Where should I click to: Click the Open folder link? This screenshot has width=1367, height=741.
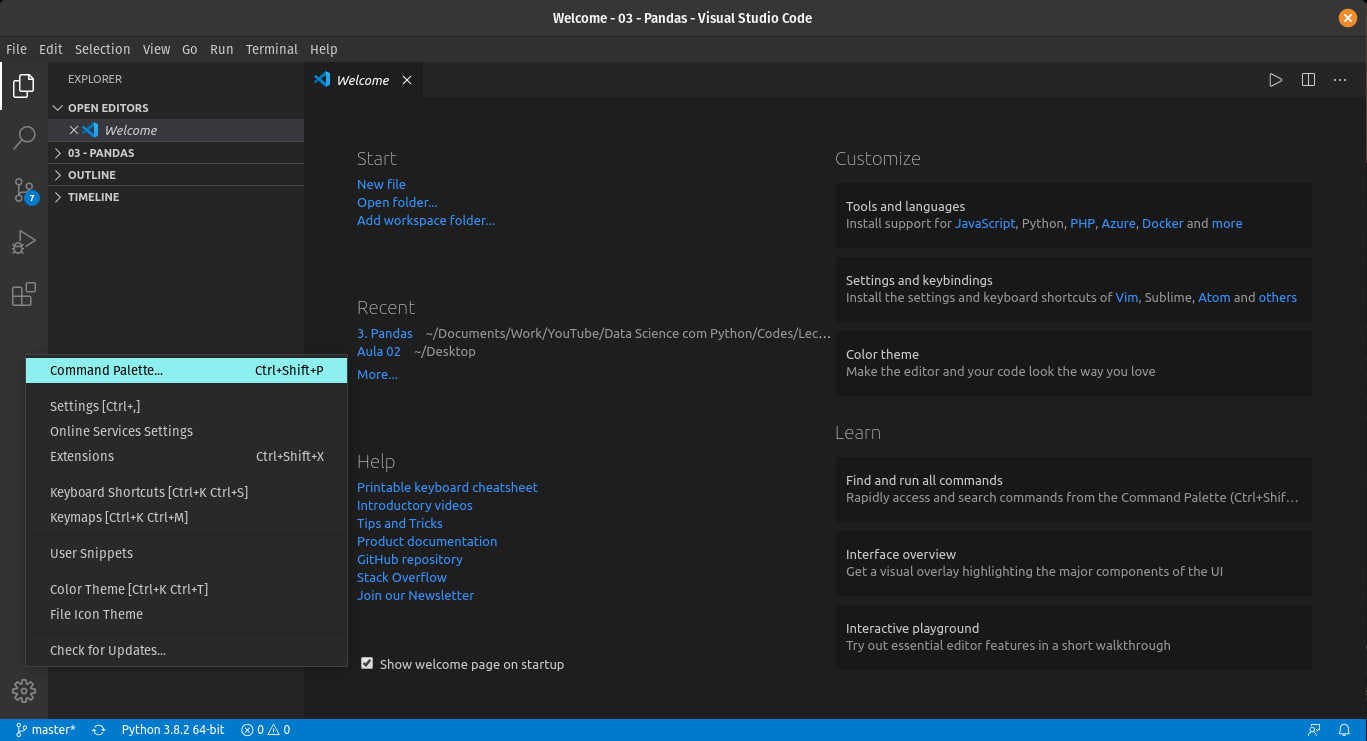coord(397,202)
